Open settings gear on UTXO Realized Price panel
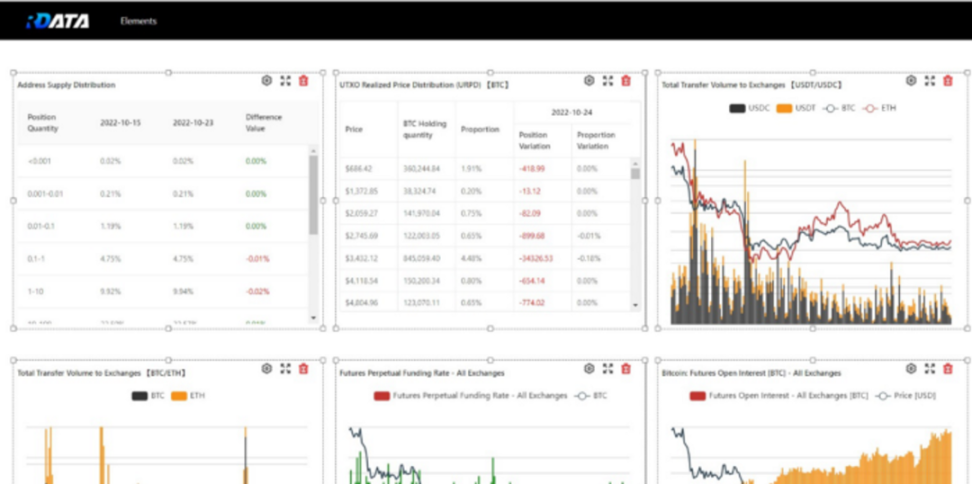Viewport: 972px width, 484px height. [x=589, y=81]
